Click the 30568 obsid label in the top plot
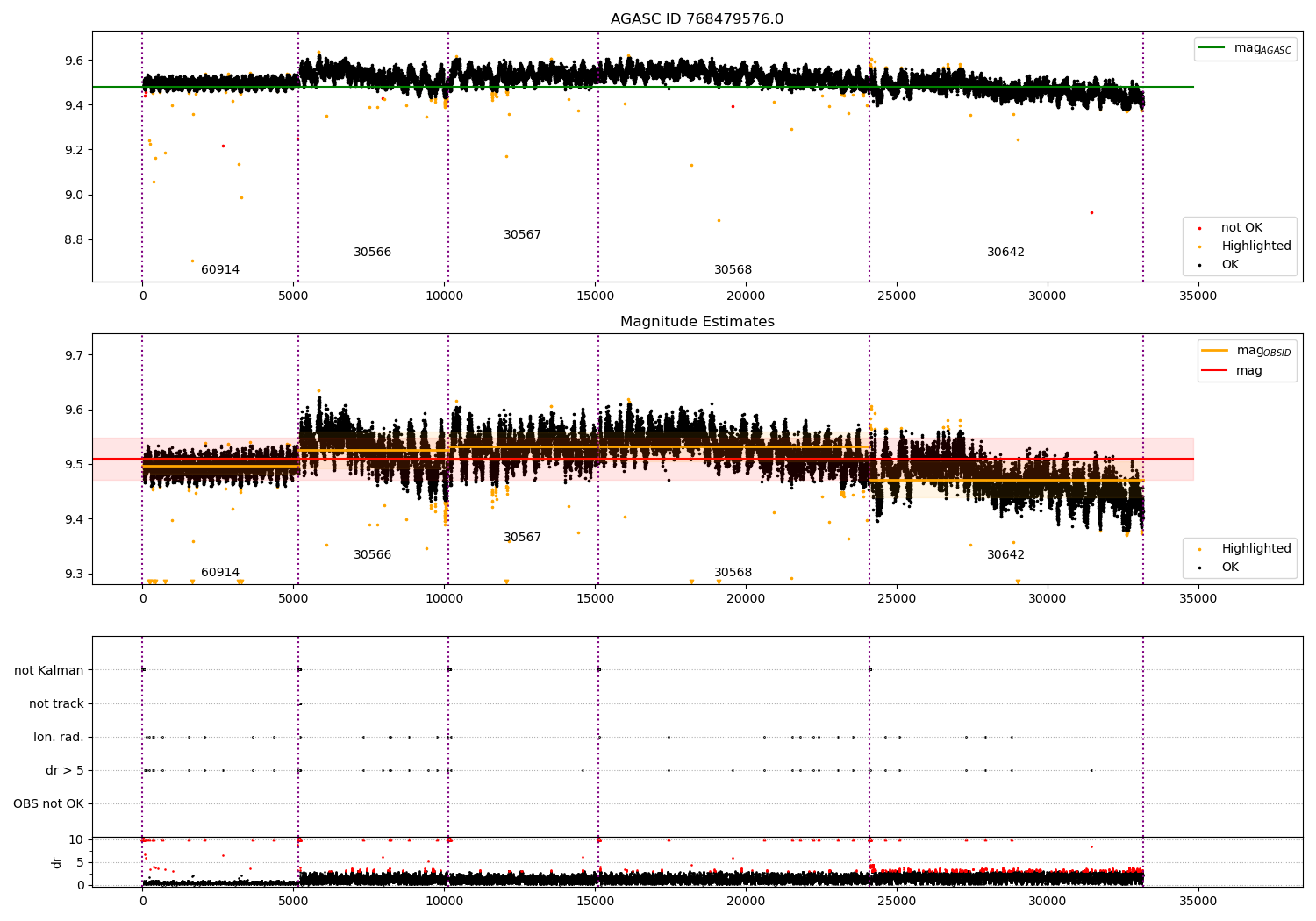 click(733, 270)
